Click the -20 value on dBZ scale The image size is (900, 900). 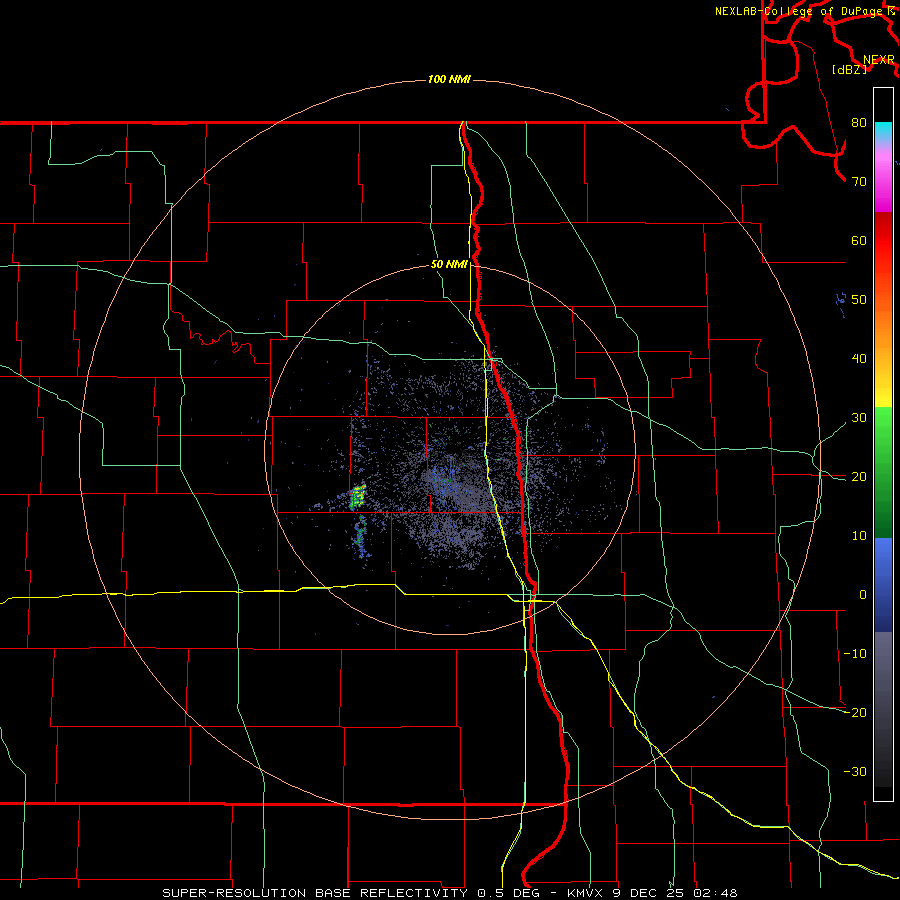[x=855, y=712]
